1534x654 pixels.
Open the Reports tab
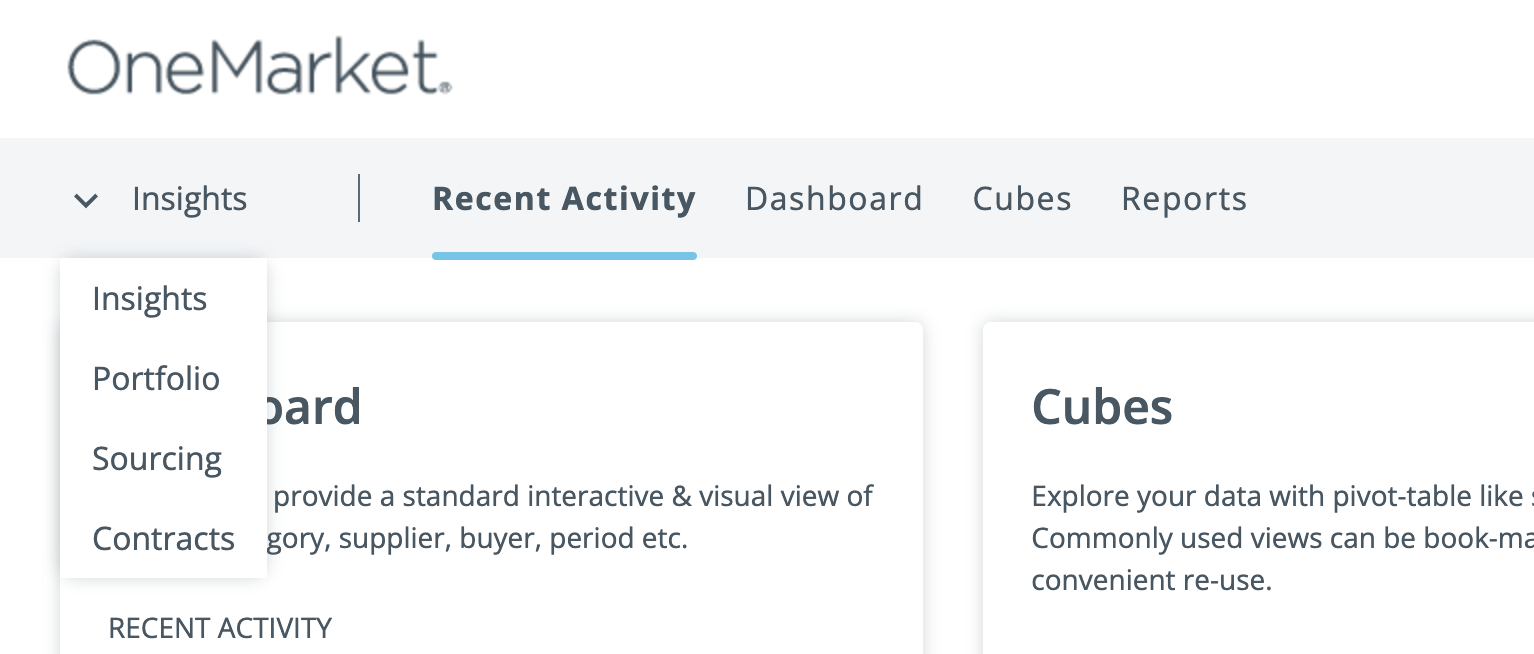pyautogui.click(x=1184, y=198)
